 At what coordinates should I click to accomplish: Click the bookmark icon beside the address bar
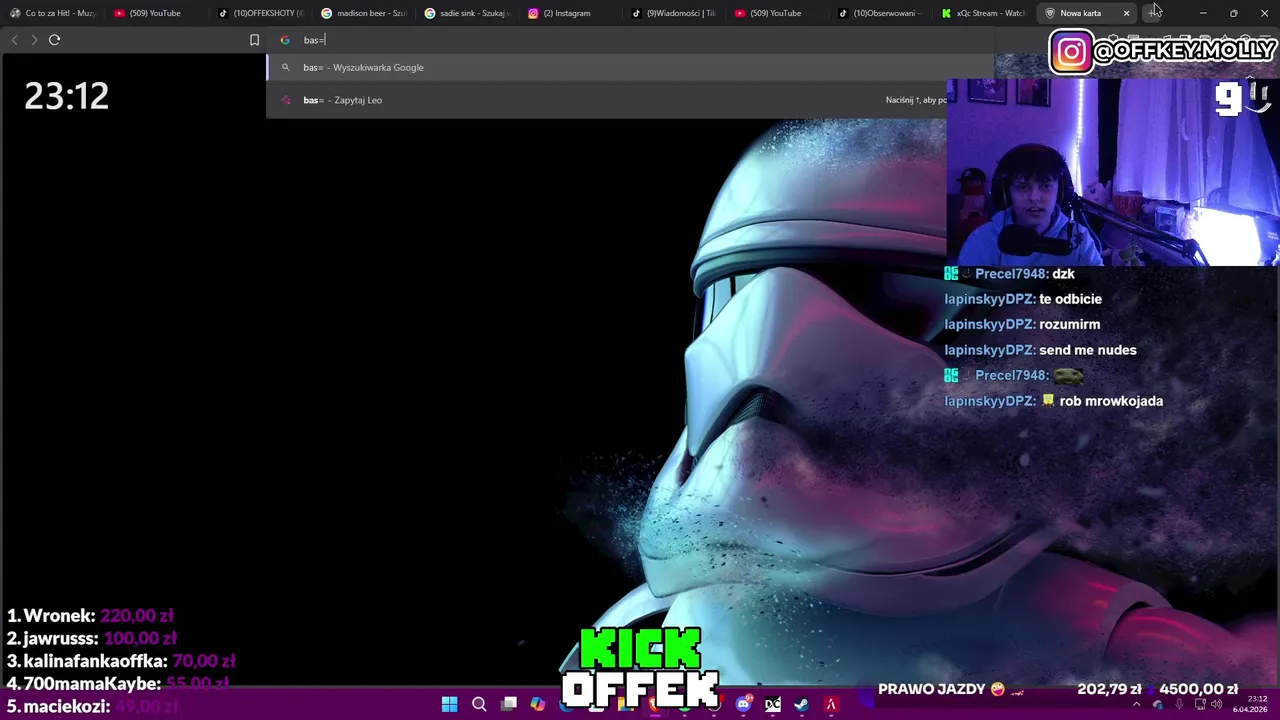(254, 40)
